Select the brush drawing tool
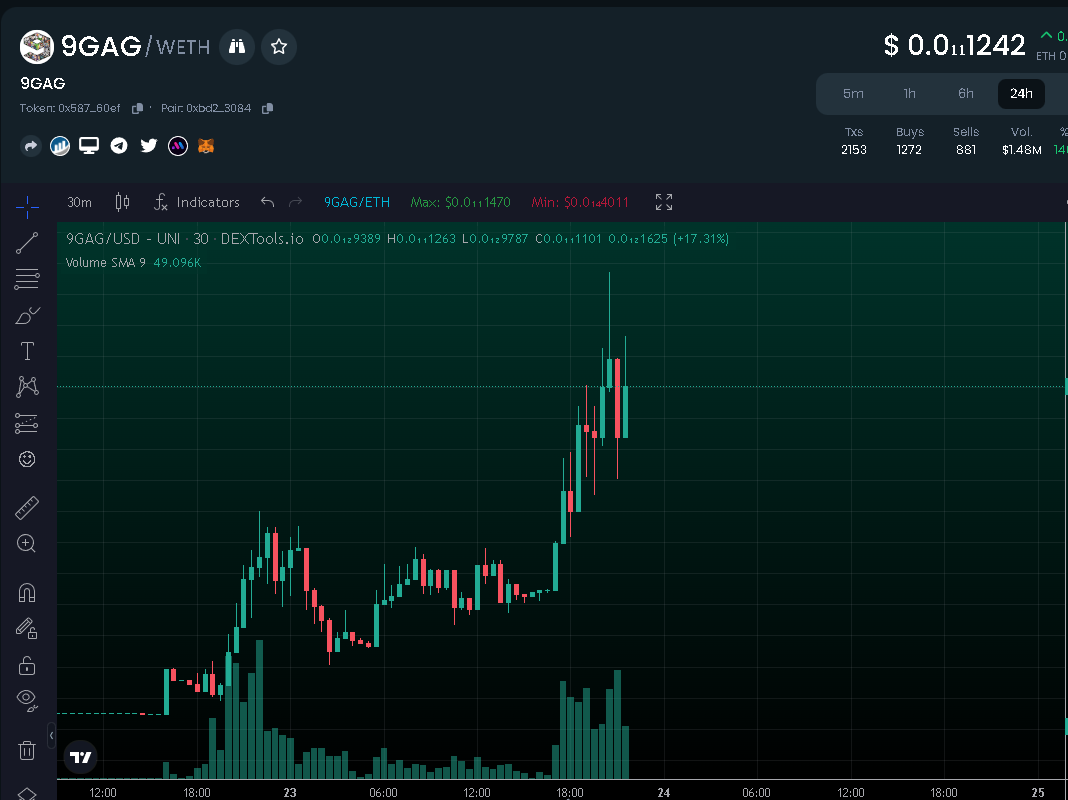Viewport: 1068px width, 800px height. [x=27, y=316]
